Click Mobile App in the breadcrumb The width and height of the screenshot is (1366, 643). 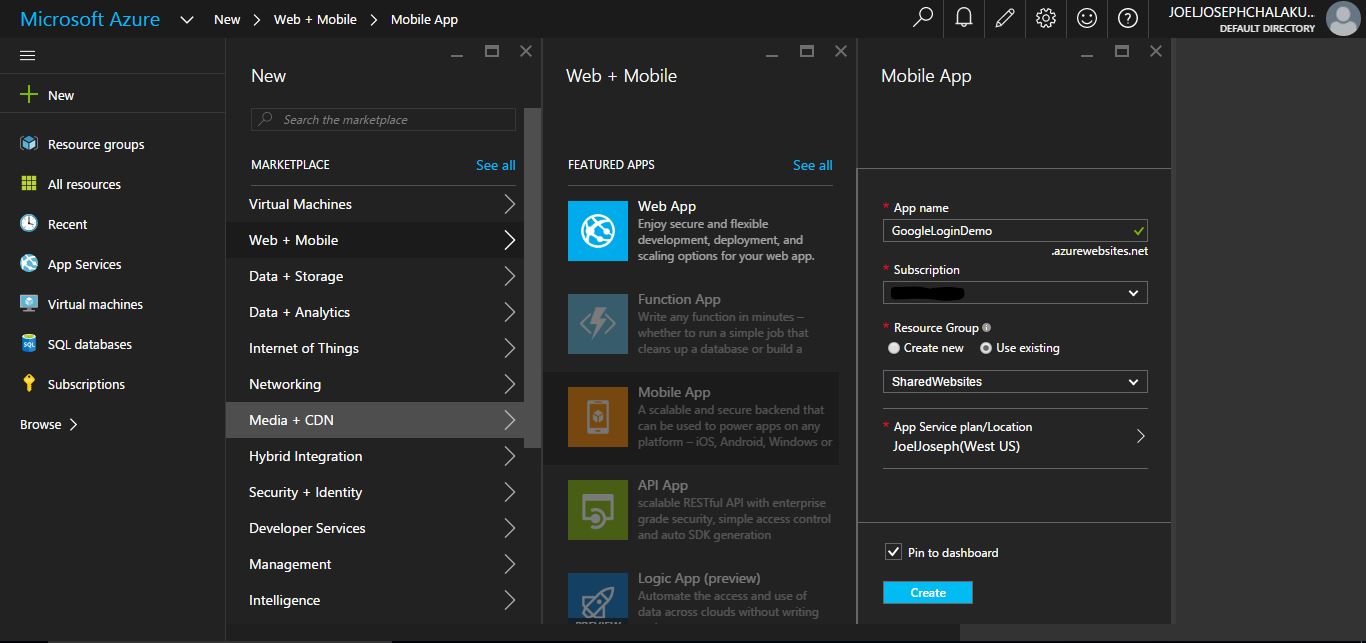[x=425, y=19]
